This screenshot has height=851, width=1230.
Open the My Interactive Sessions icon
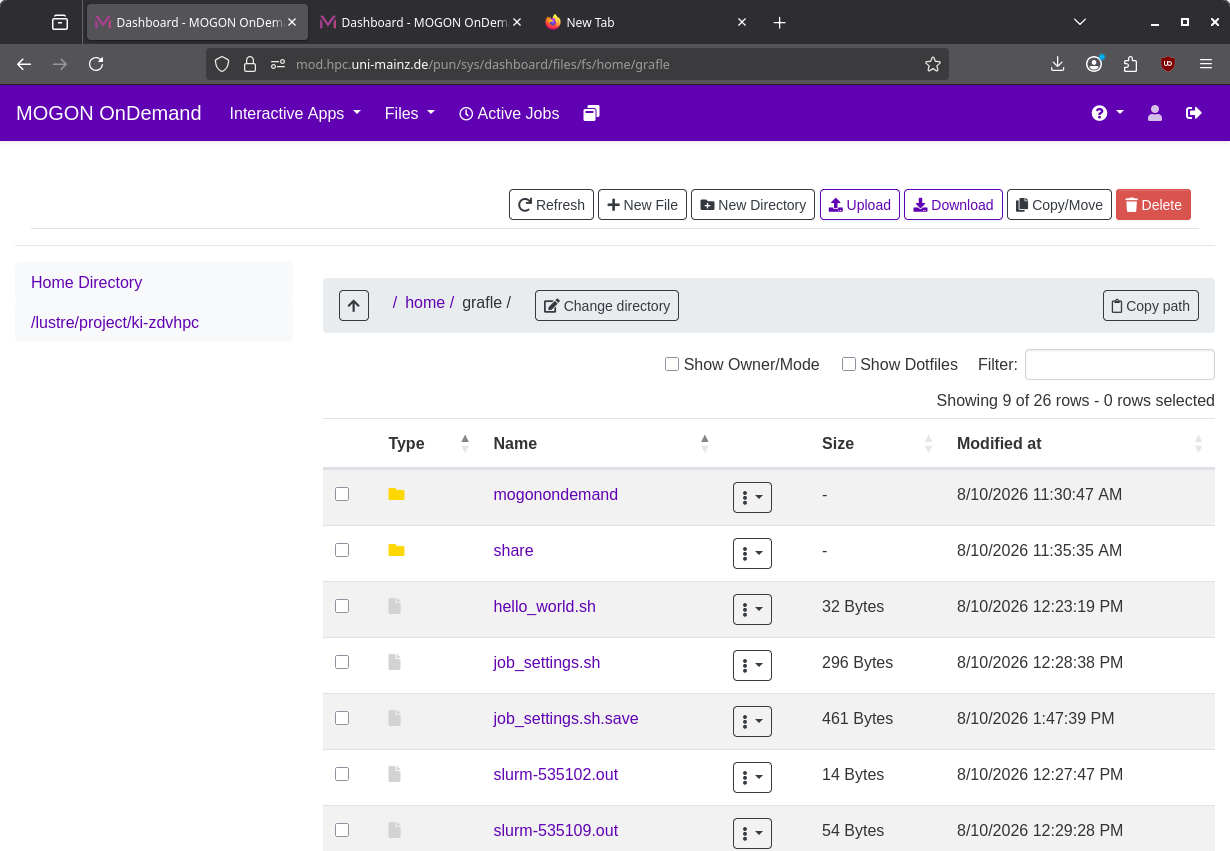point(591,113)
